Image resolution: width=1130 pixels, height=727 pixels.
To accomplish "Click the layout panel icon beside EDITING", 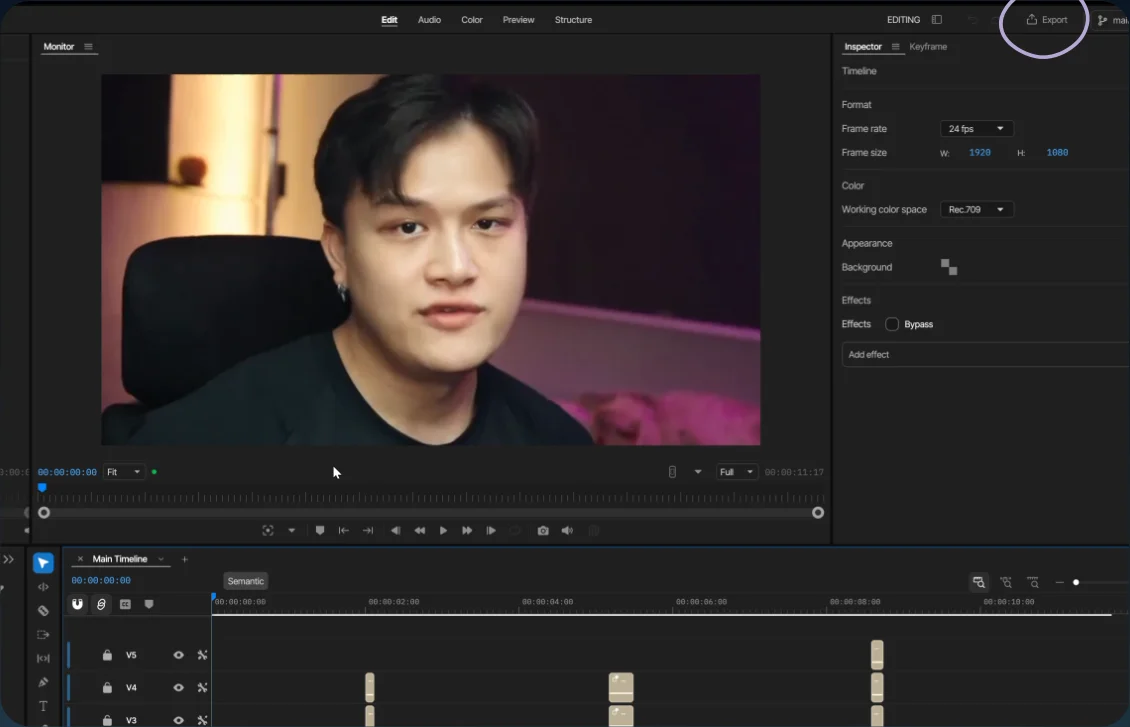I will [937, 19].
